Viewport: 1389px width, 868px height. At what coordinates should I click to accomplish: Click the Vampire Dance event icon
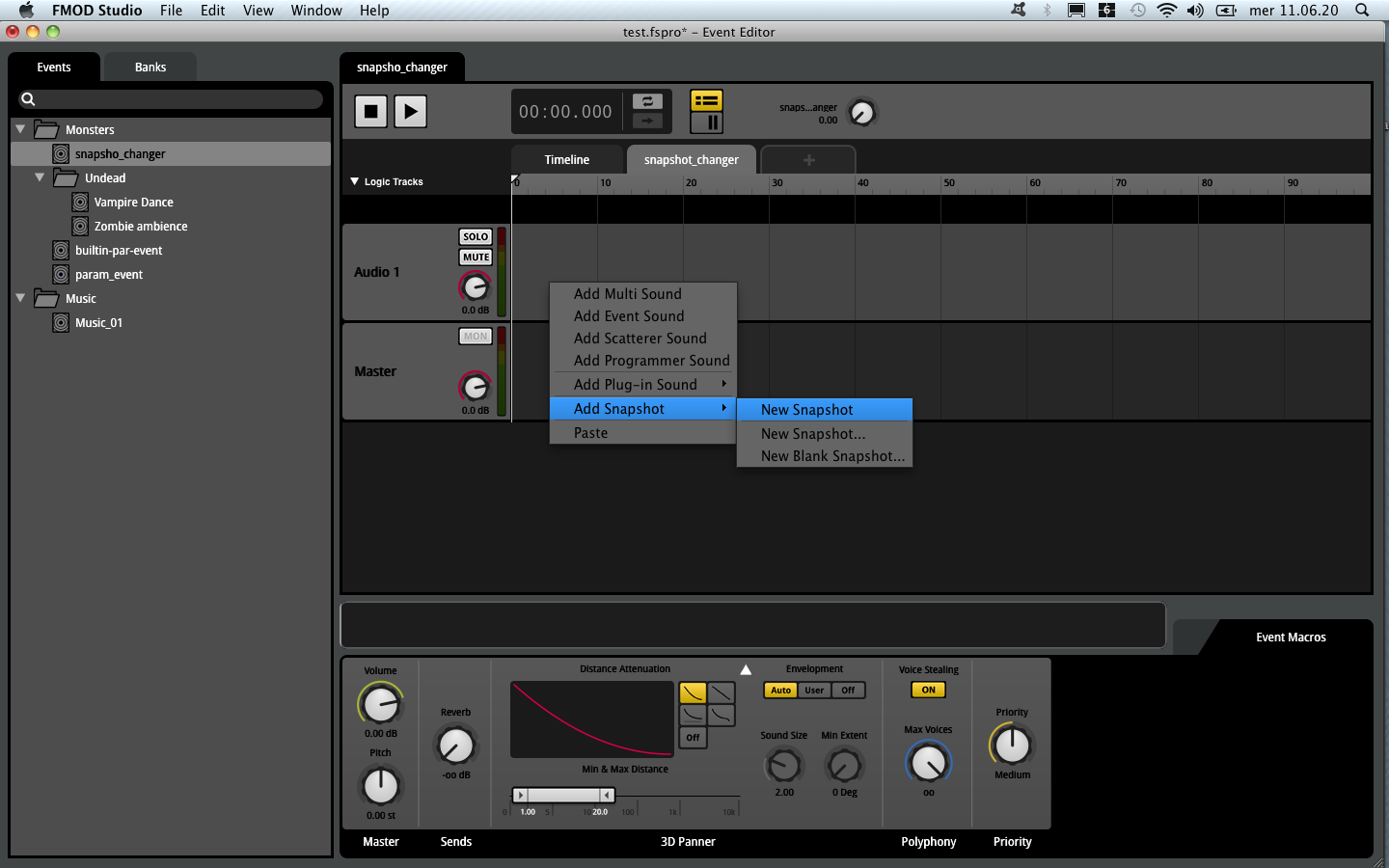click(x=80, y=202)
